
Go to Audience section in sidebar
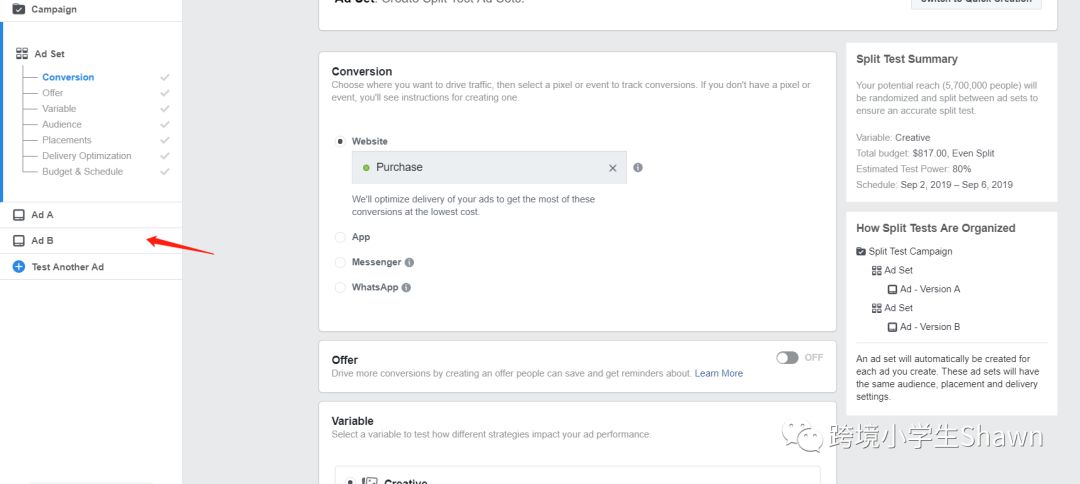(x=62, y=125)
